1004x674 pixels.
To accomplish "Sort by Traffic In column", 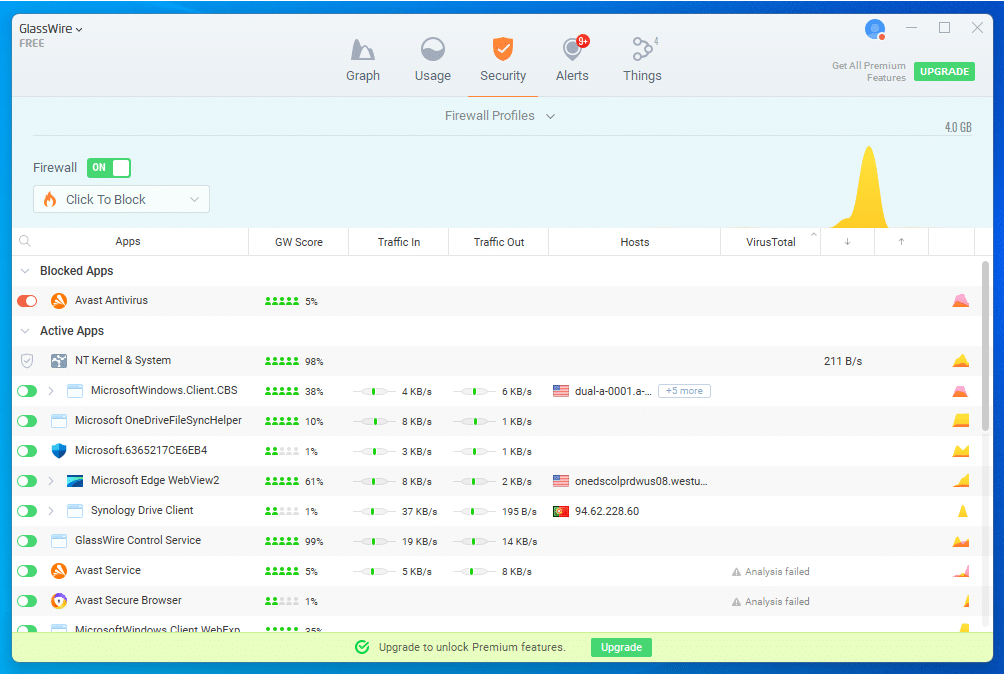I will 398,242.
